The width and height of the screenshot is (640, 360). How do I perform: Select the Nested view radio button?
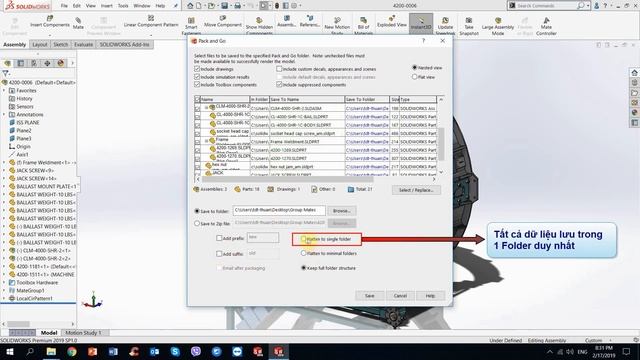click(415, 67)
